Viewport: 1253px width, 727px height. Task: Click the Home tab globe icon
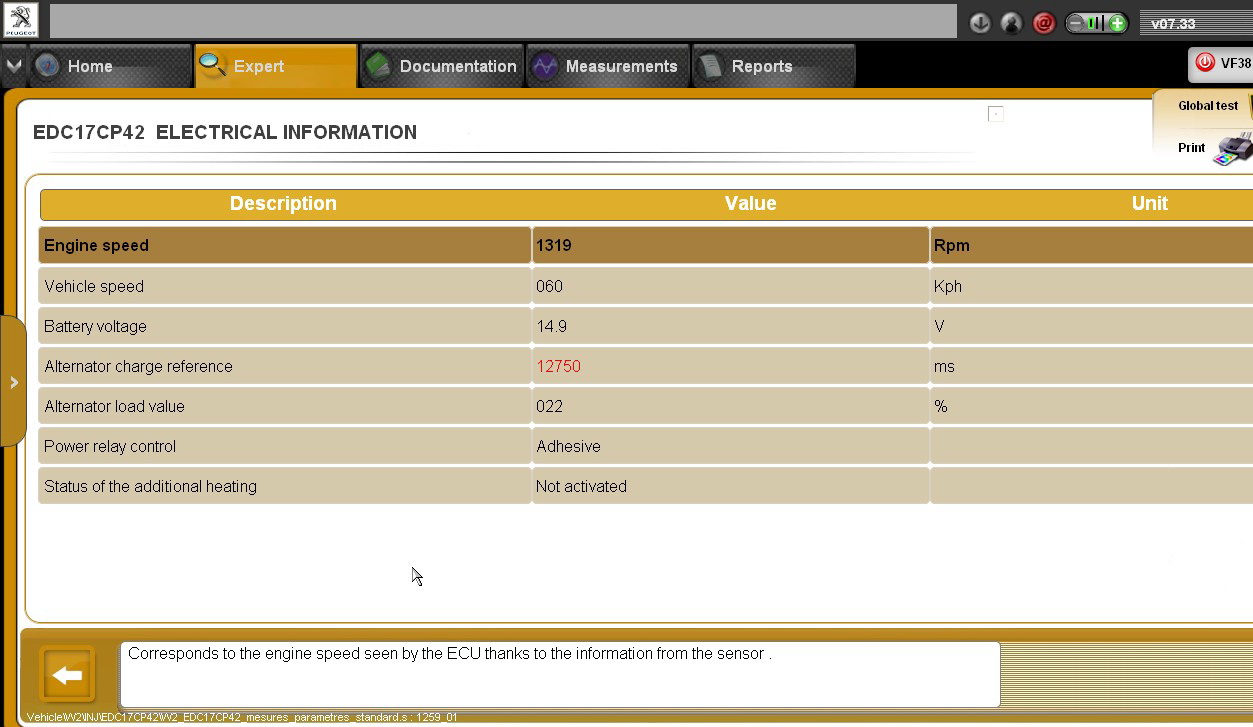pos(47,66)
